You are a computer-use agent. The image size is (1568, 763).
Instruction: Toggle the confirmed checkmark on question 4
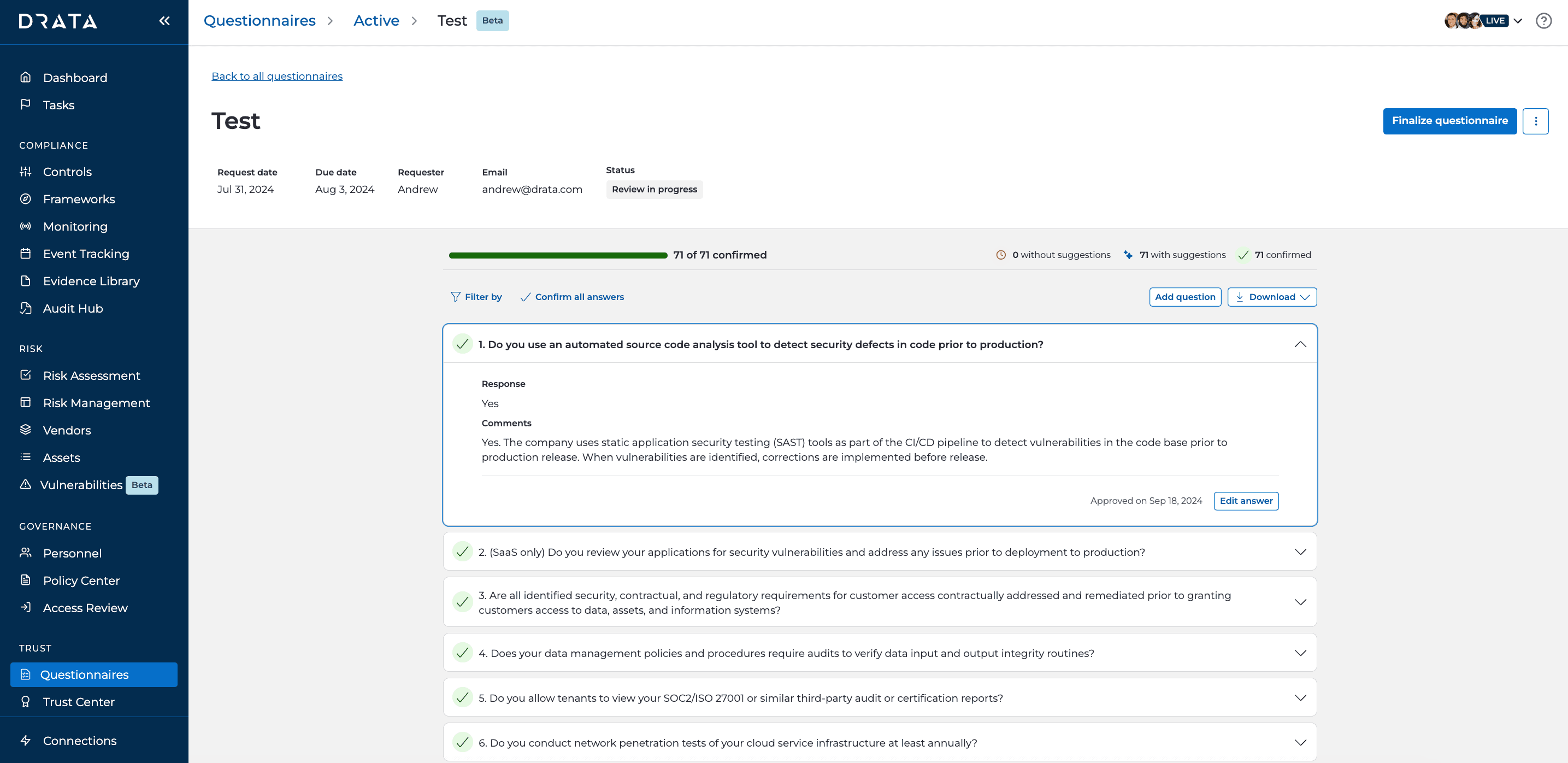pyautogui.click(x=463, y=653)
